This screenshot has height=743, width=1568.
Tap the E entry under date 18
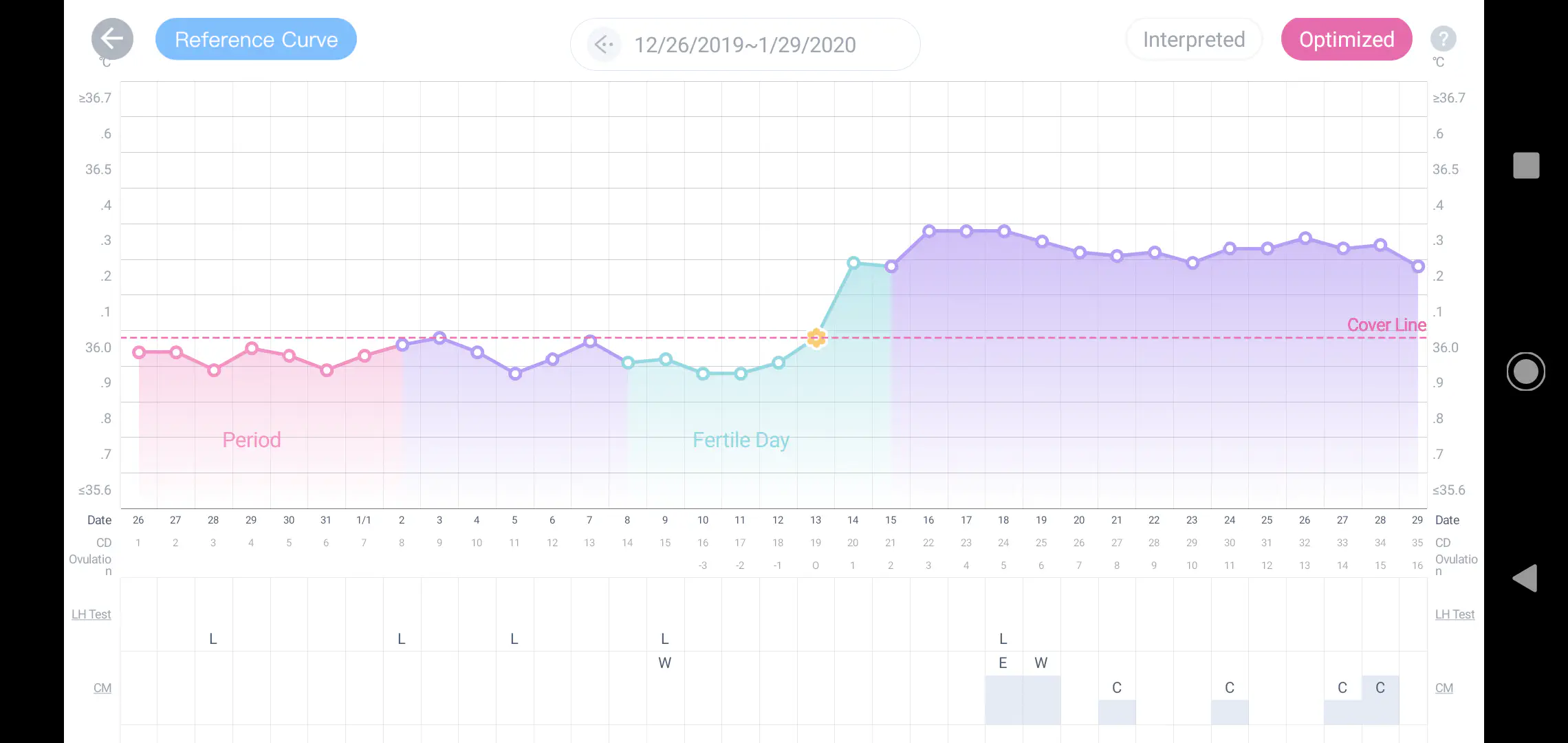click(x=1003, y=663)
